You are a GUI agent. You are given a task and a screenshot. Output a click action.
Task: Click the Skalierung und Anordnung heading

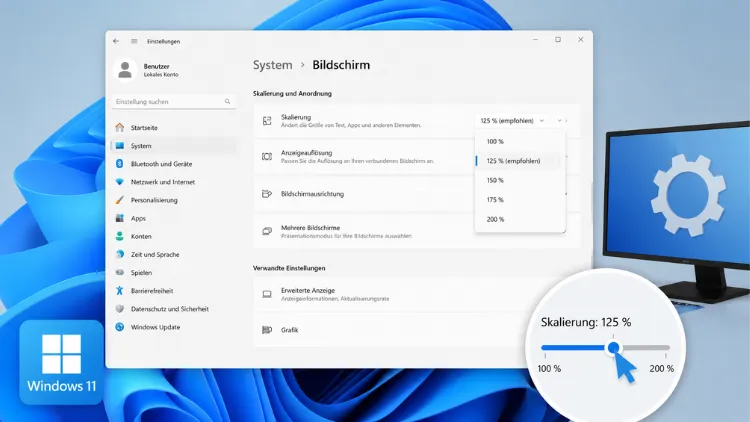click(292, 93)
